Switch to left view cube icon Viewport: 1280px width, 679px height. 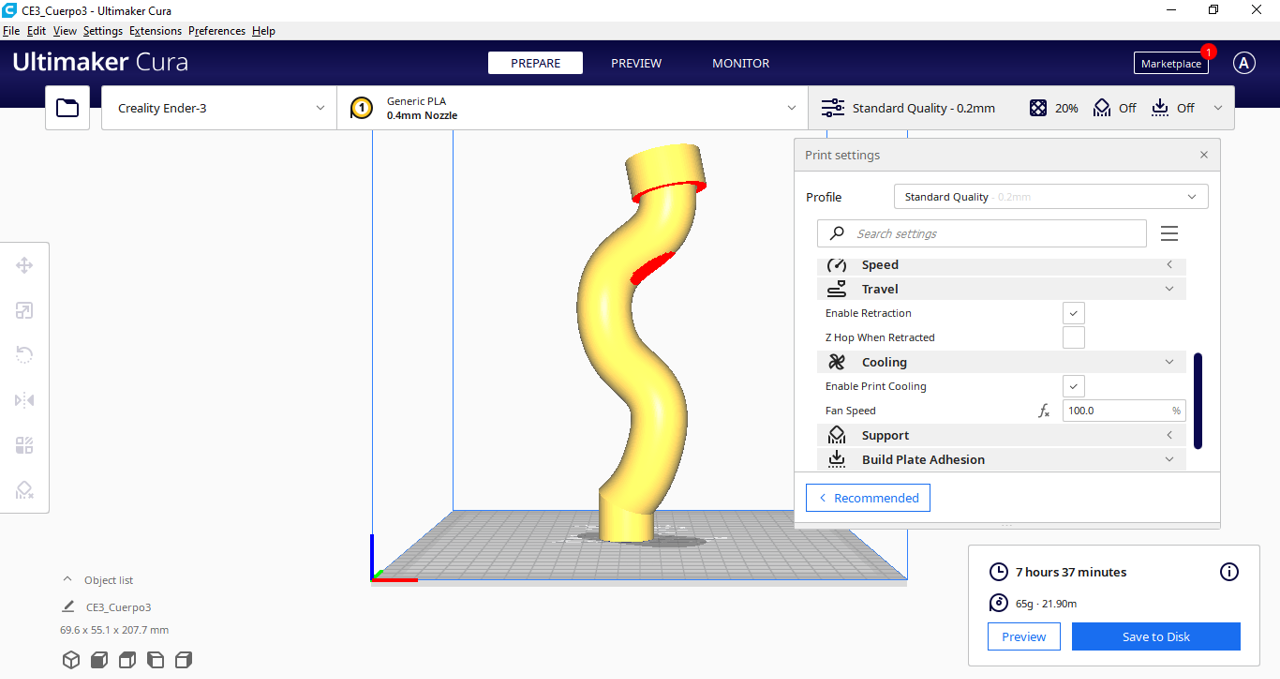pos(155,660)
